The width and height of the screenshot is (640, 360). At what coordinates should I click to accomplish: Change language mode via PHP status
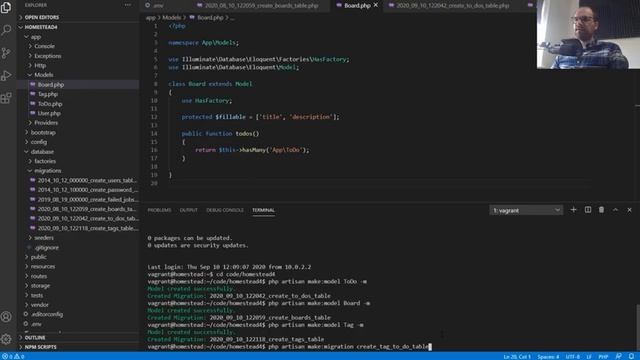(x=603, y=356)
